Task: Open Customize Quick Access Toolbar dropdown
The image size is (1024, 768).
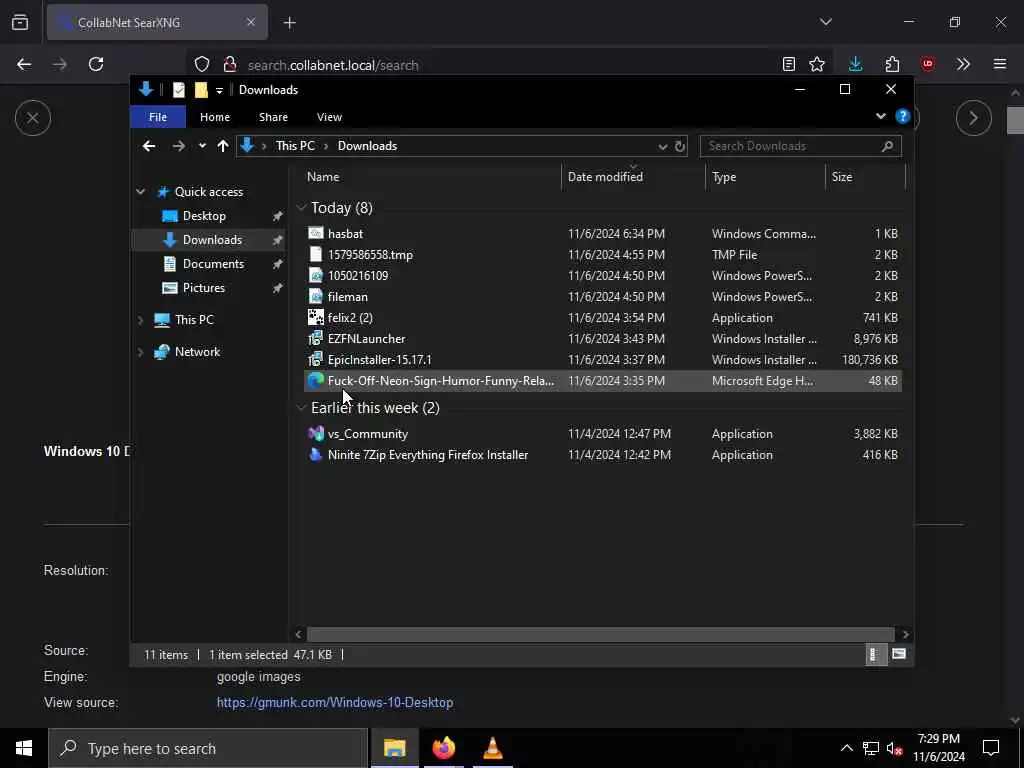Action: tap(219, 90)
